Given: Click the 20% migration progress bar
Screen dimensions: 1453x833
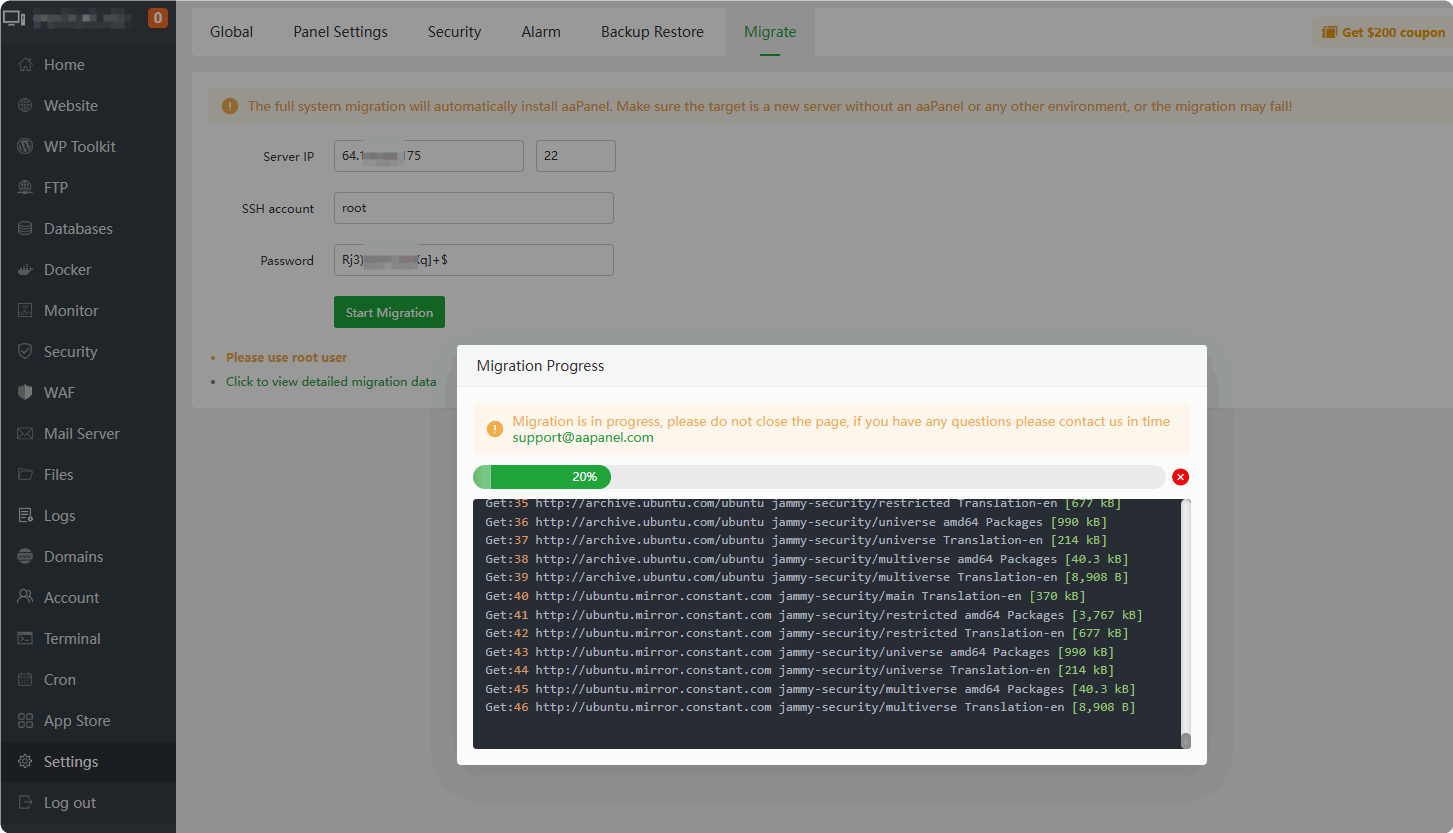Looking at the screenshot, I should 818,477.
